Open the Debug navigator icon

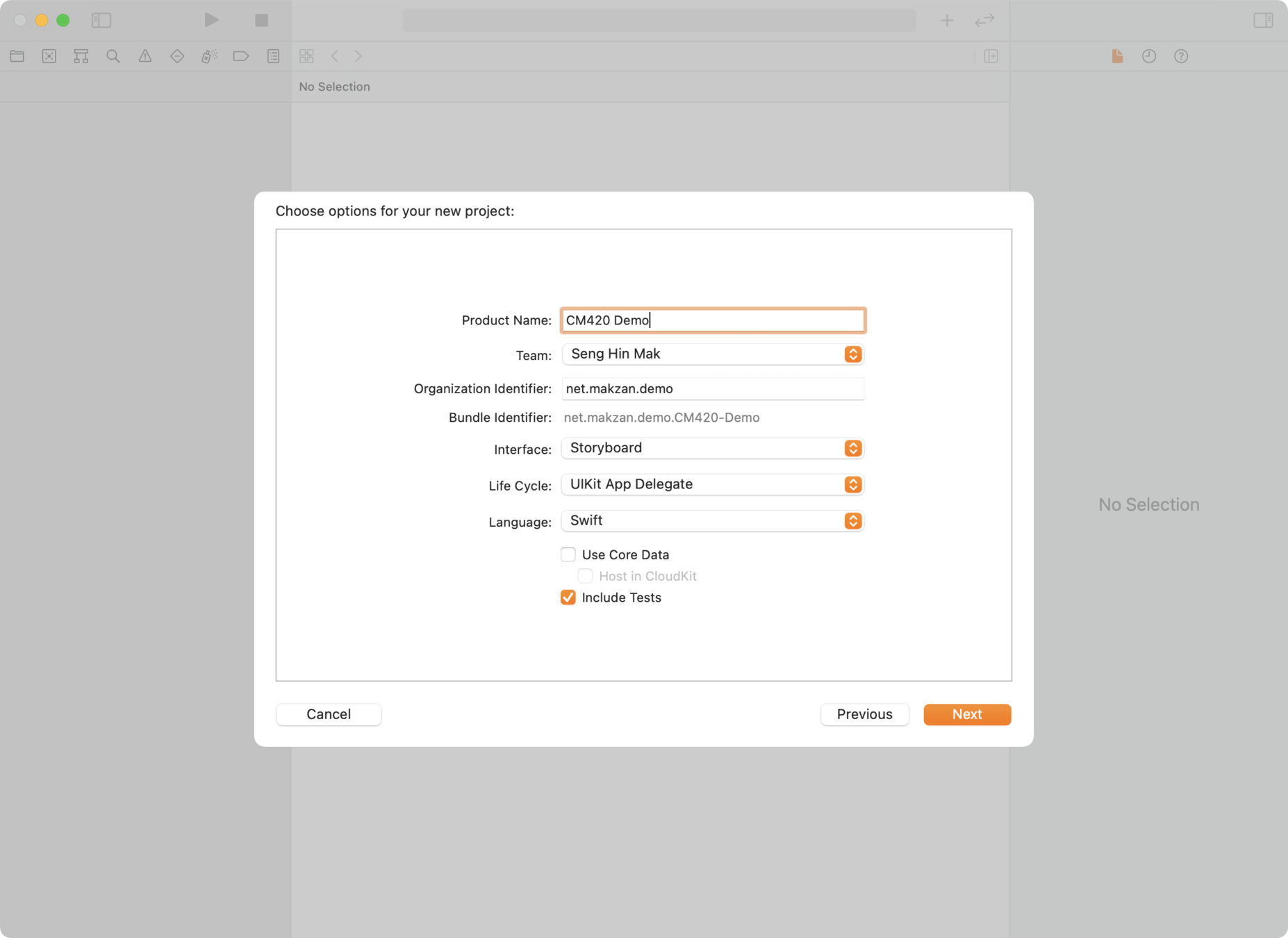[209, 56]
